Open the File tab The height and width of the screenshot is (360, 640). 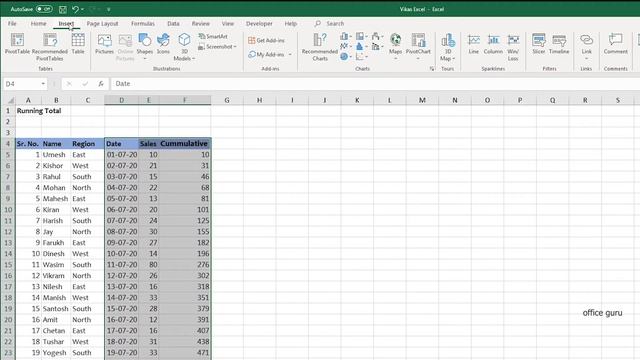[x=12, y=24]
